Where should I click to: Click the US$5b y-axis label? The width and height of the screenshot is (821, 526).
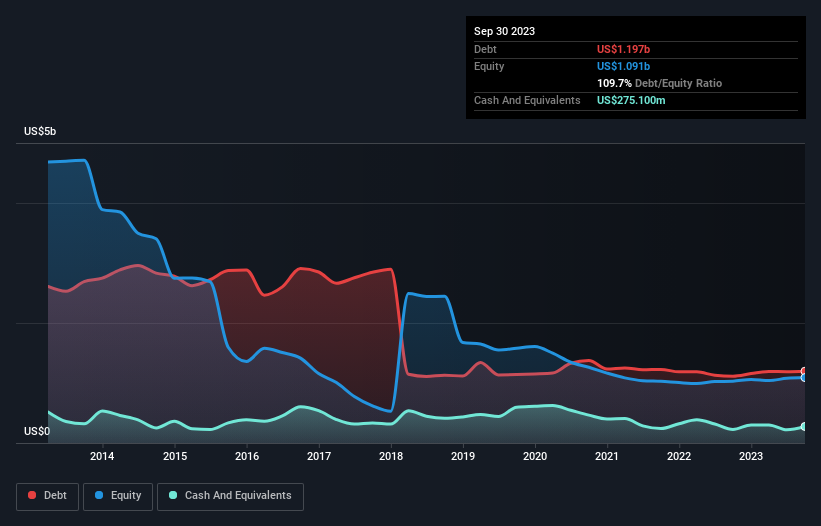pos(40,131)
